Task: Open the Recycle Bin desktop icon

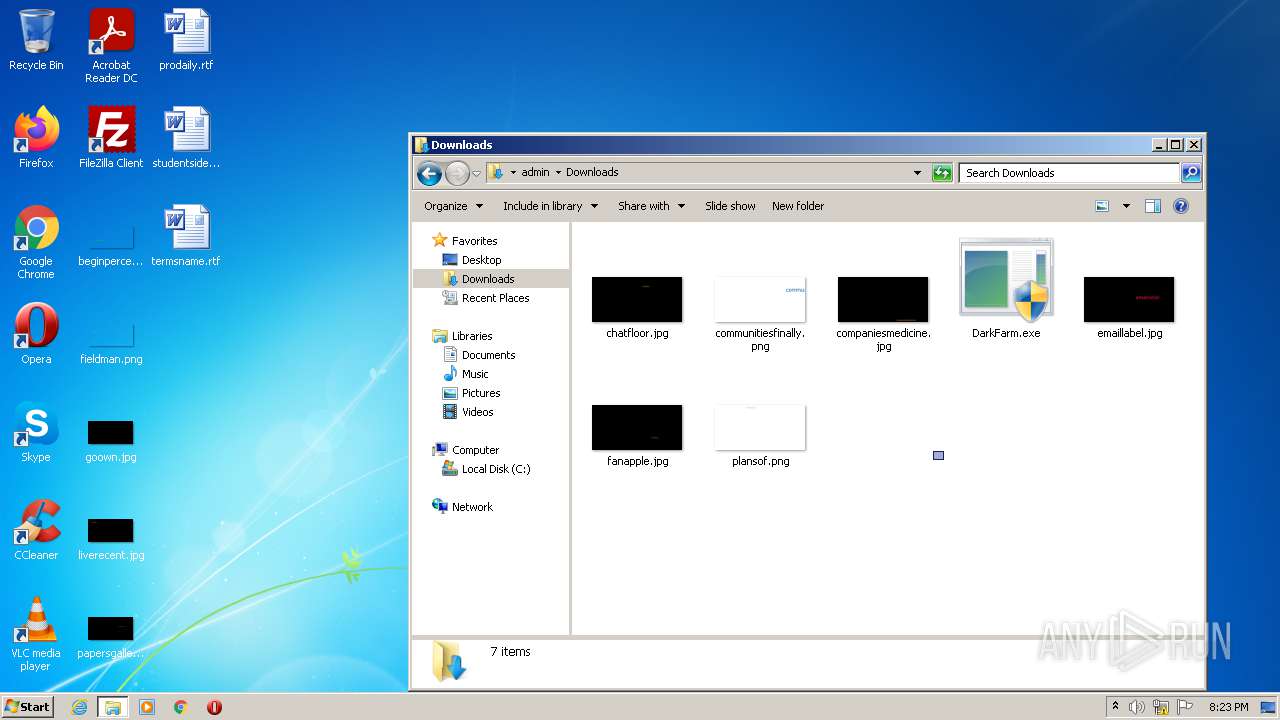Action: (x=36, y=41)
